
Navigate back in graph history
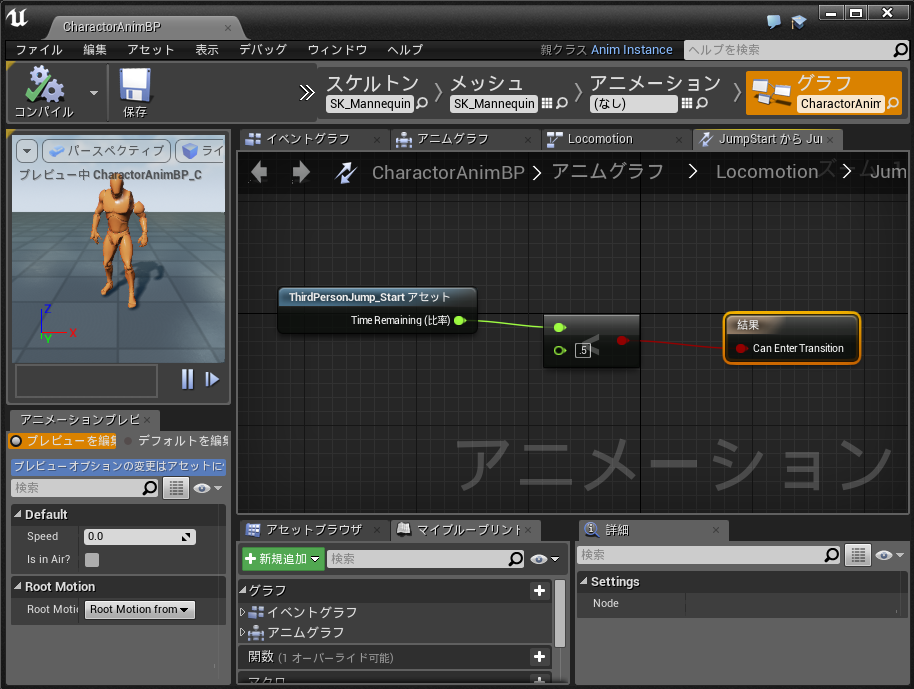(259, 172)
